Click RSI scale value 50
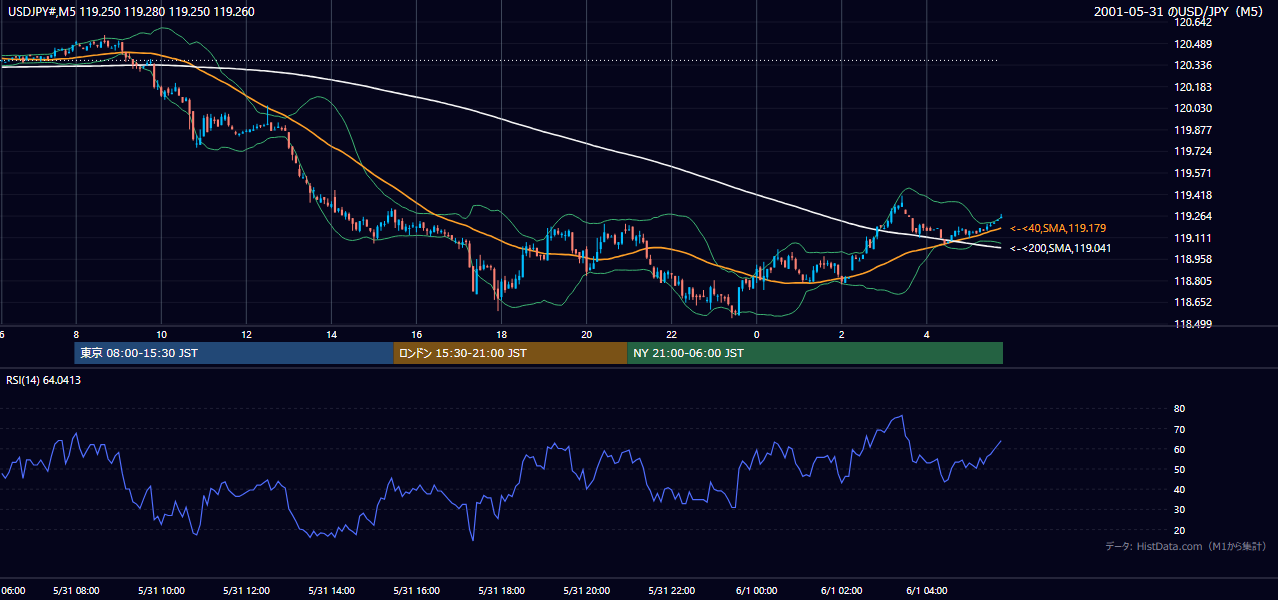The height and width of the screenshot is (600, 1278). (1179, 469)
